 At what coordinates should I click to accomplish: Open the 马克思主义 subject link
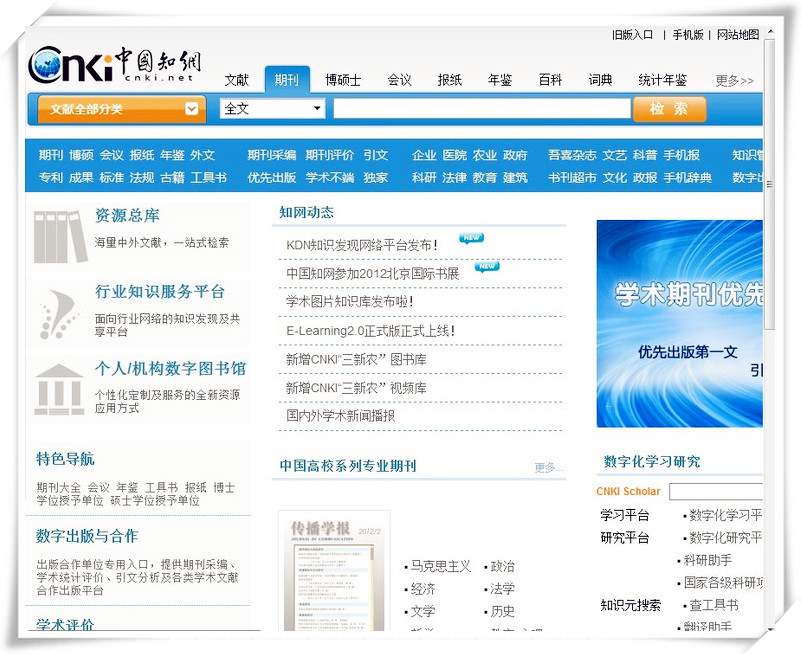click(440, 566)
